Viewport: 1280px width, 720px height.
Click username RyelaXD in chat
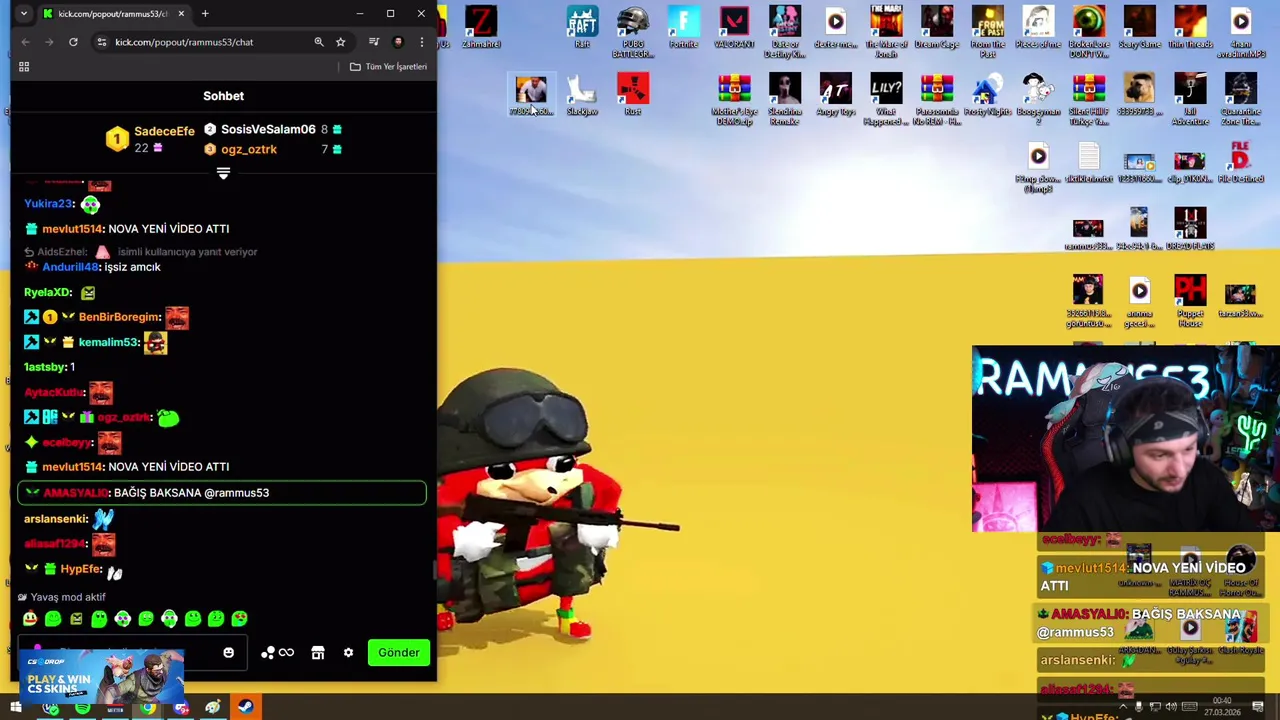[47, 292]
